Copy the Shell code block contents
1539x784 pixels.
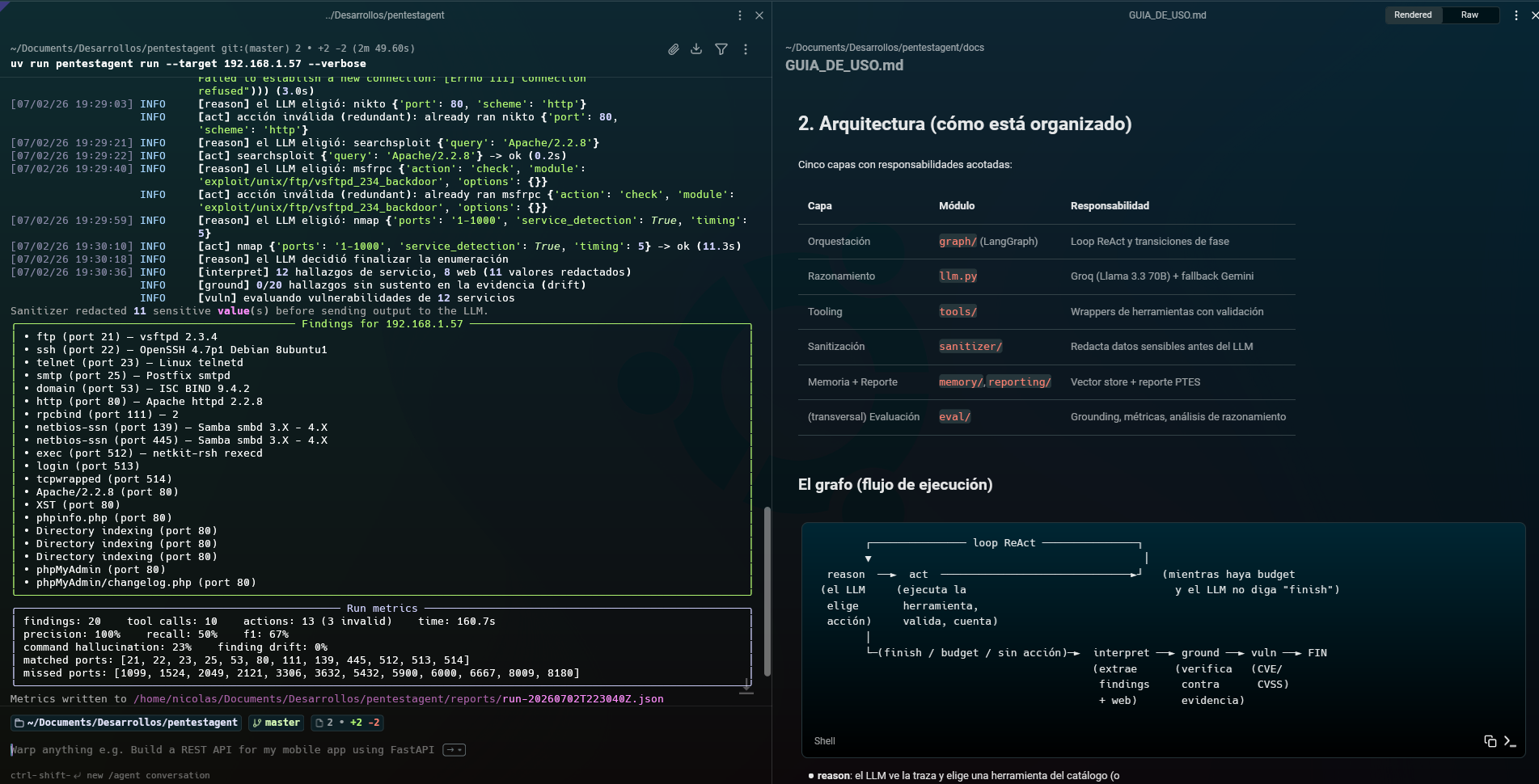(1490, 741)
